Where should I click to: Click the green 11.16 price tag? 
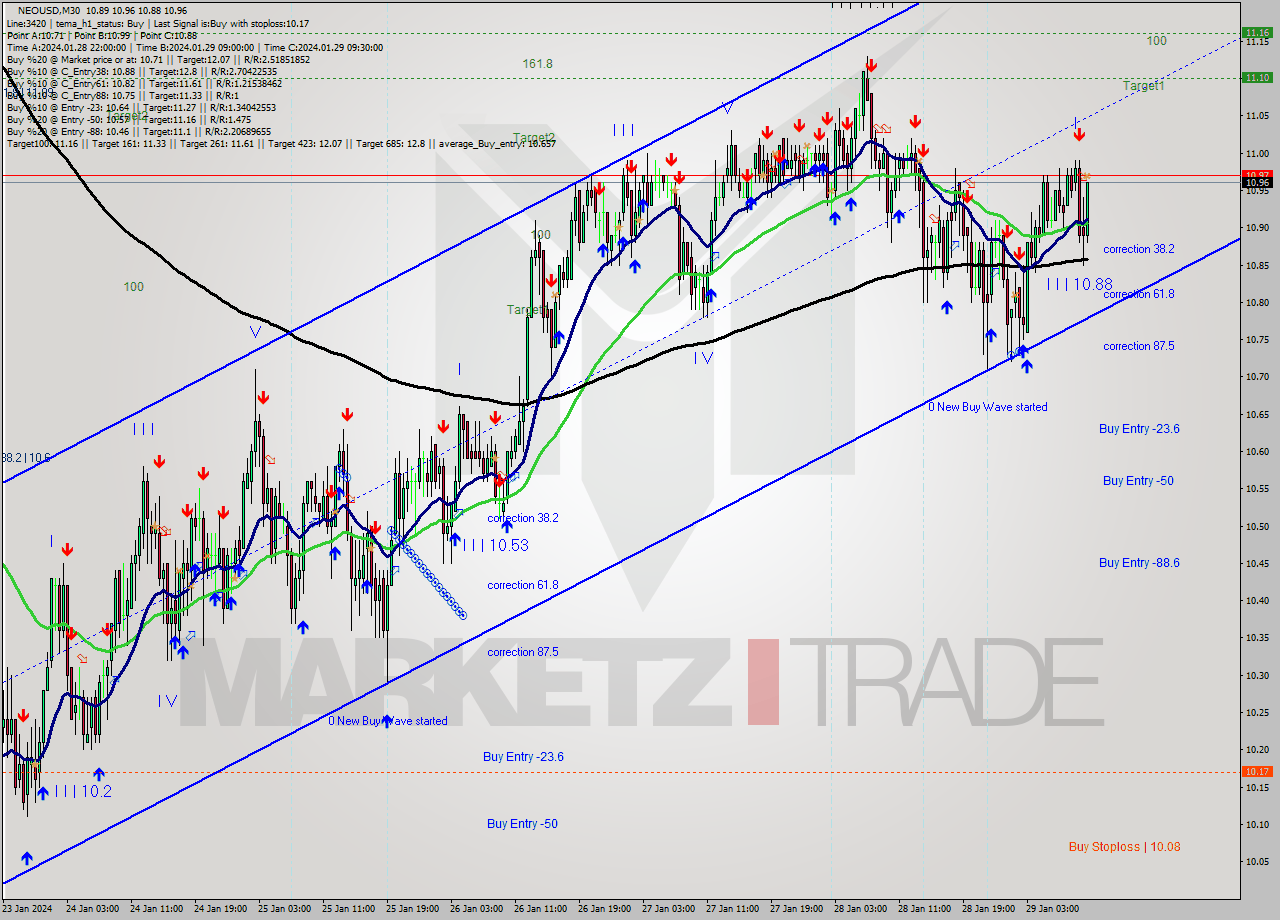(x=1257, y=32)
